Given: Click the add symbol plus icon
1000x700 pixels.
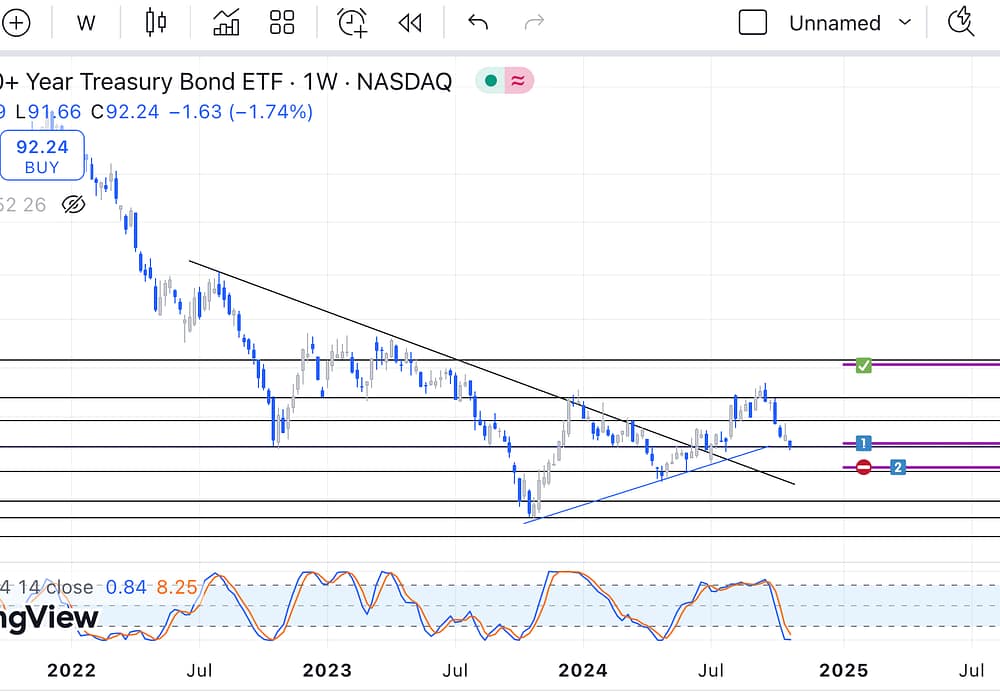Looking at the screenshot, I should pyautogui.click(x=15, y=23).
